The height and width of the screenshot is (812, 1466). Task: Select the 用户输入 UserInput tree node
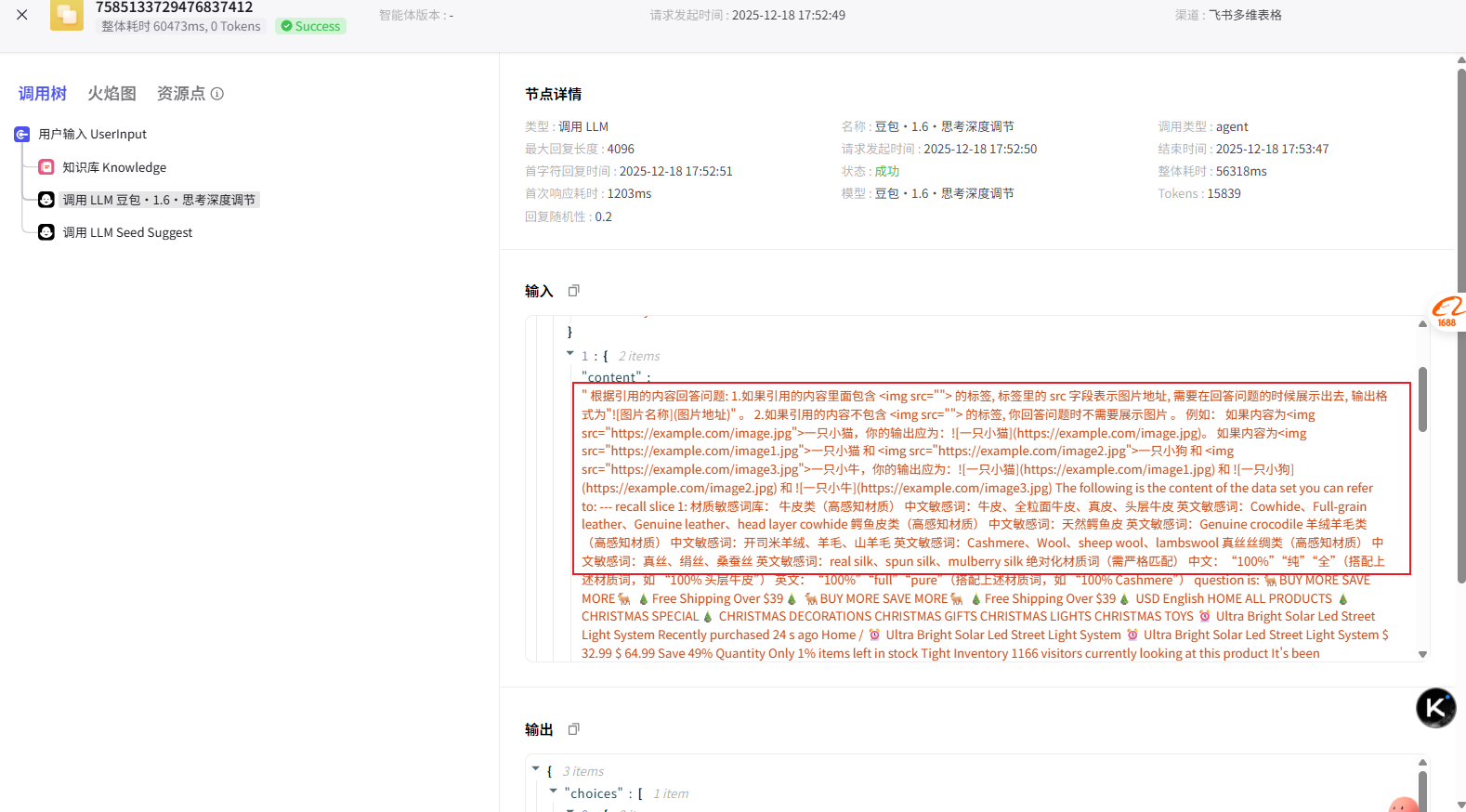tap(92, 135)
